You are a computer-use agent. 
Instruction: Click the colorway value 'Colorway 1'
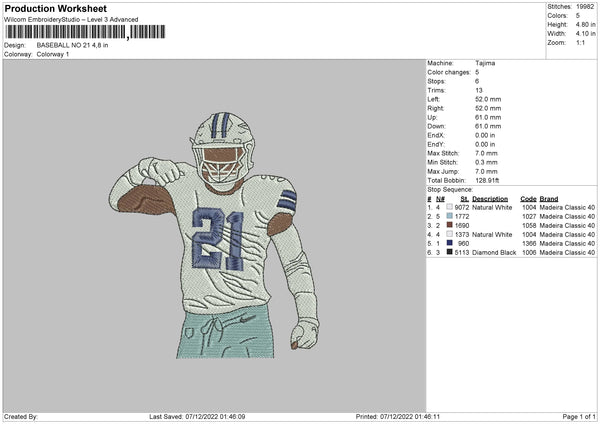tap(53, 54)
